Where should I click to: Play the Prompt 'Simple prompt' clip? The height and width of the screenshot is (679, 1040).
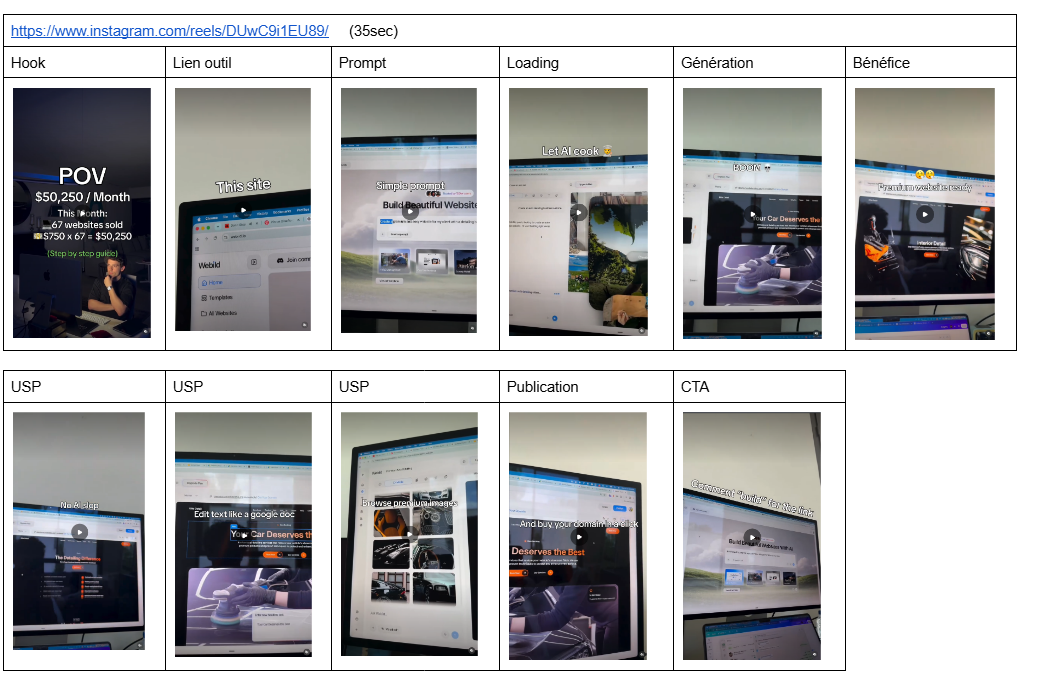tap(411, 212)
